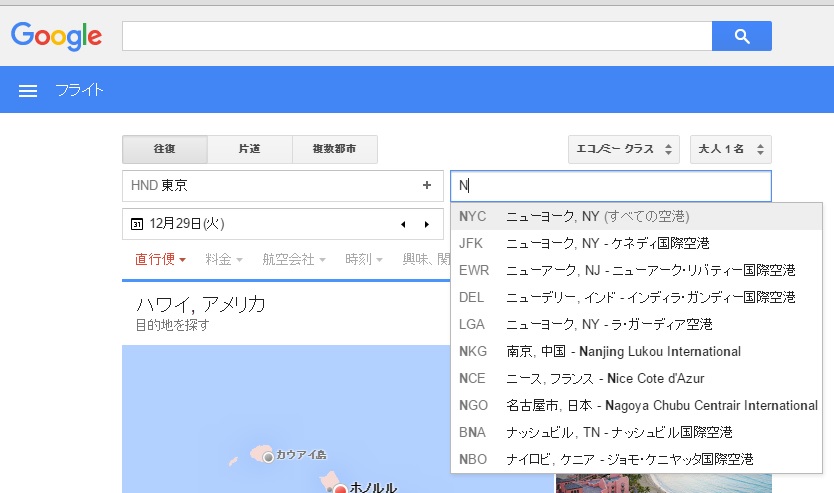The image size is (834, 493).
Task: Go to previous date with left arrow
Action: (x=403, y=224)
